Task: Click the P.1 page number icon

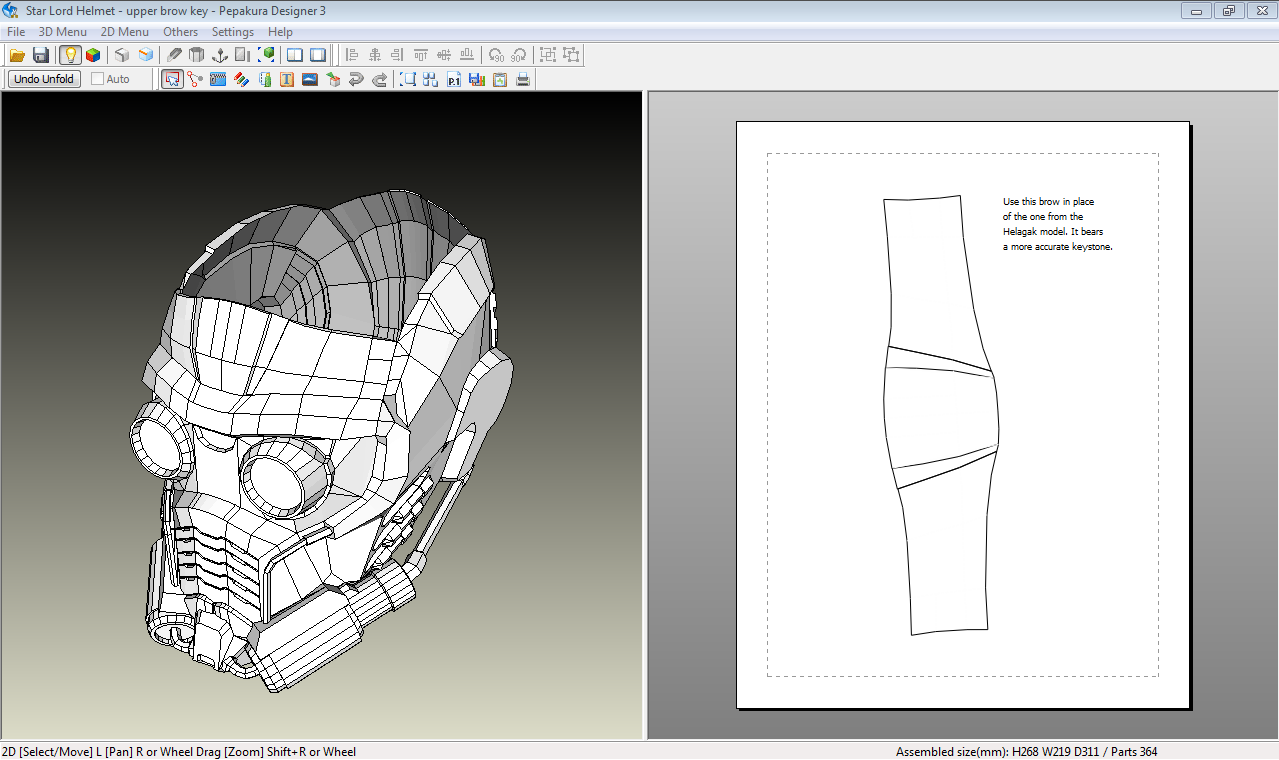Action: pos(454,79)
